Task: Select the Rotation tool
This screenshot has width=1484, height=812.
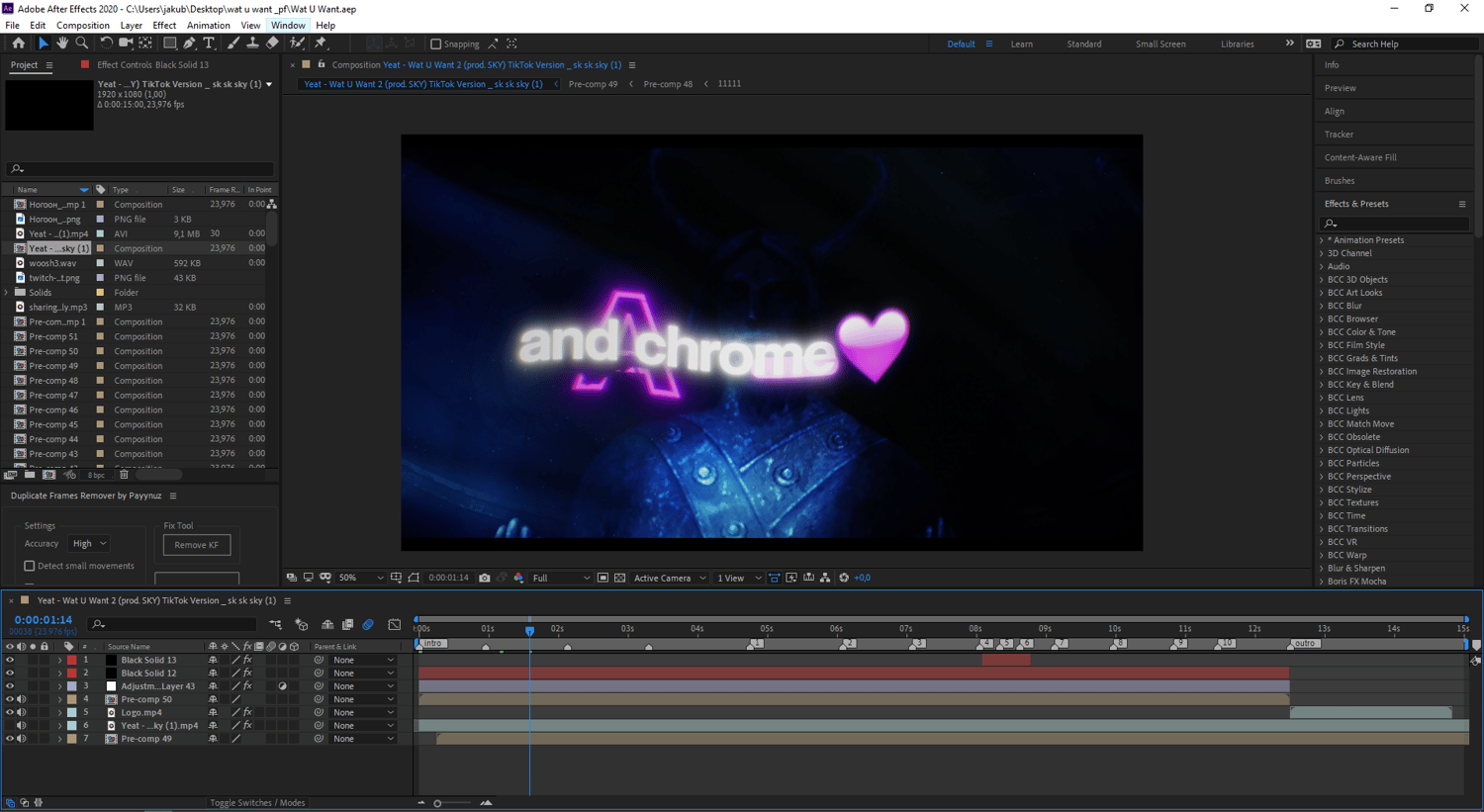Action: point(106,44)
